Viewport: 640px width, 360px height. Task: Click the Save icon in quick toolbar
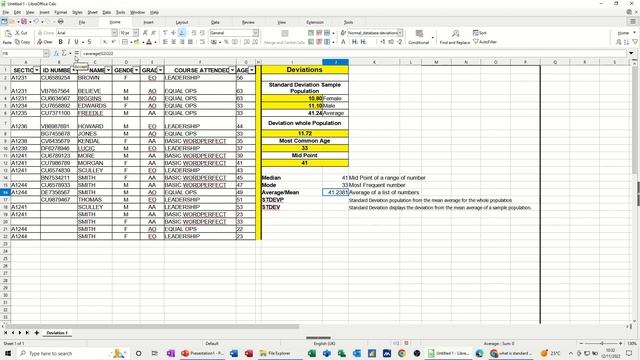click(x=24, y=22)
